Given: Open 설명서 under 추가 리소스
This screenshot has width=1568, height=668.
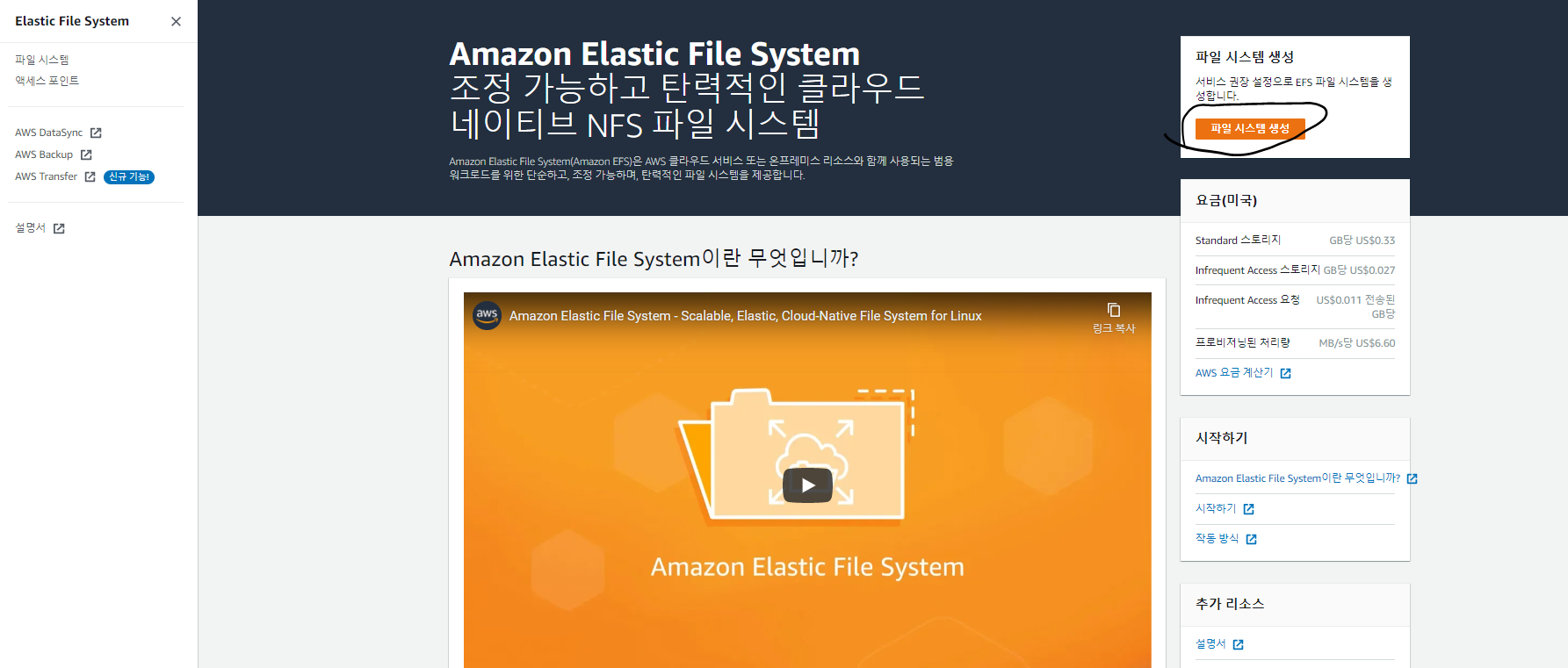Looking at the screenshot, I should coord(1210,644).
